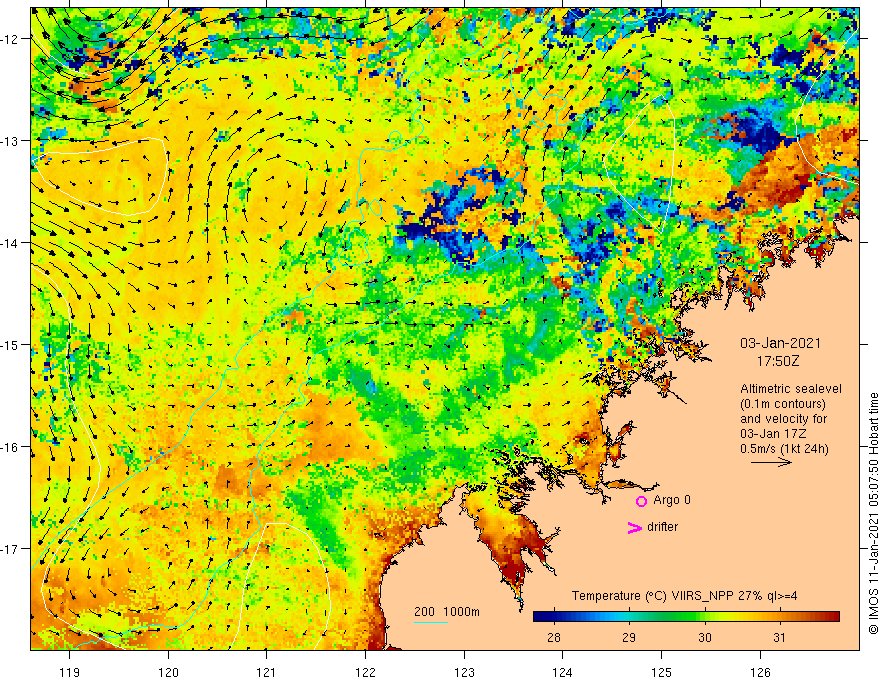Click the 'Temperature (°C) VIIRS_NPP 27% ql>=4' title
This screenshot has height=680, width=880.
pyautogui.click(x=684, y=596)
